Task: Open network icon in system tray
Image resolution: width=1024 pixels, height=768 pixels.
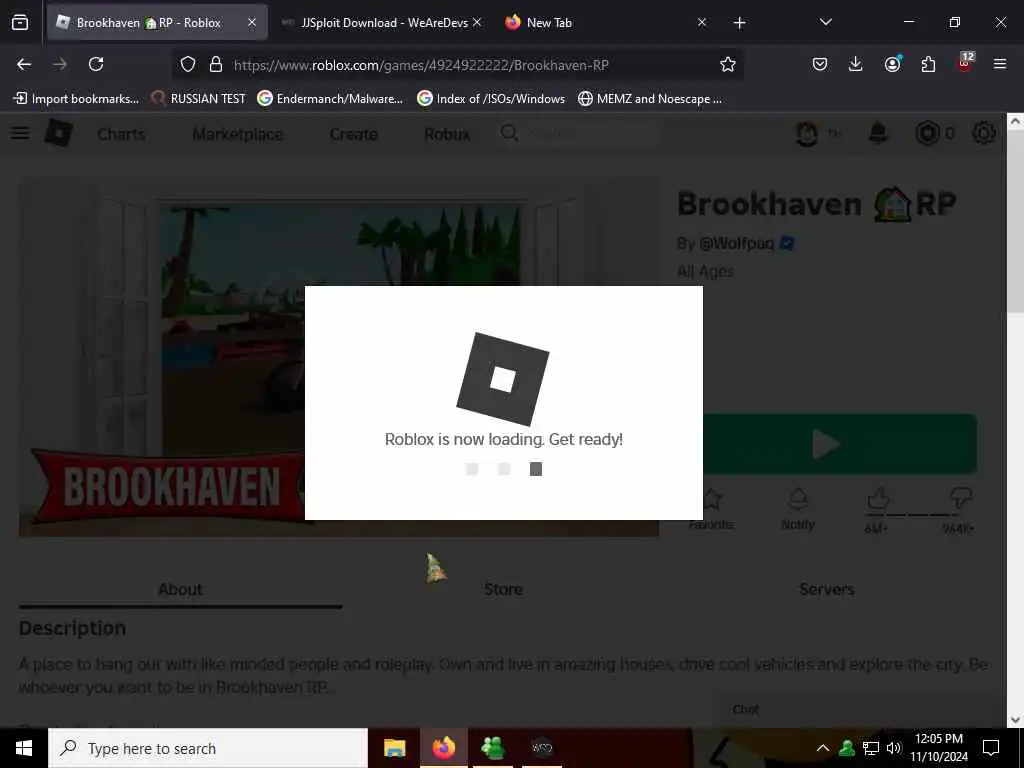Action: pyautogui.click(x=871, y=748)
